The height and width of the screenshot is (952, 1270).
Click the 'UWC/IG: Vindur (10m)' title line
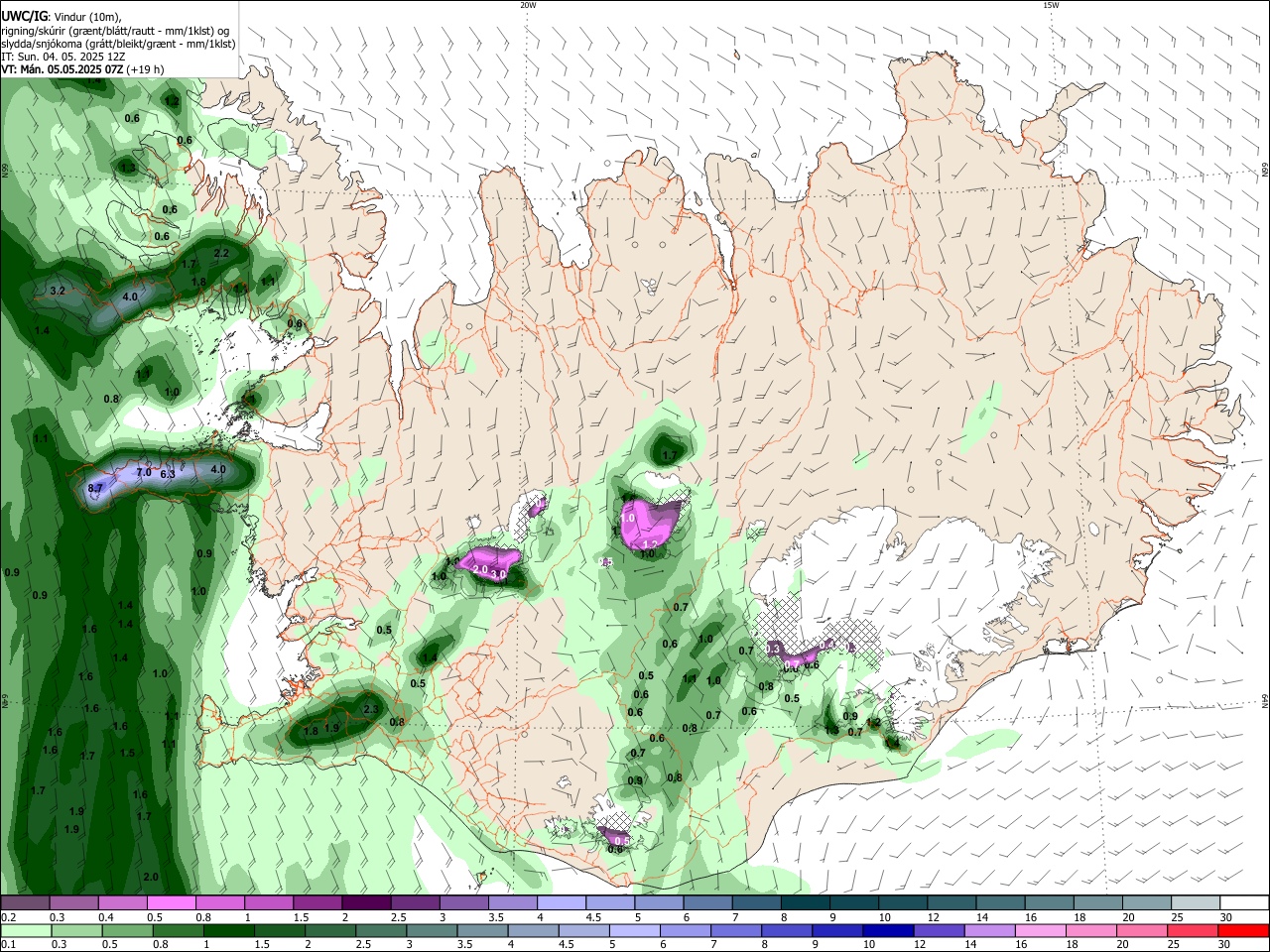click(x=62, y=17)
